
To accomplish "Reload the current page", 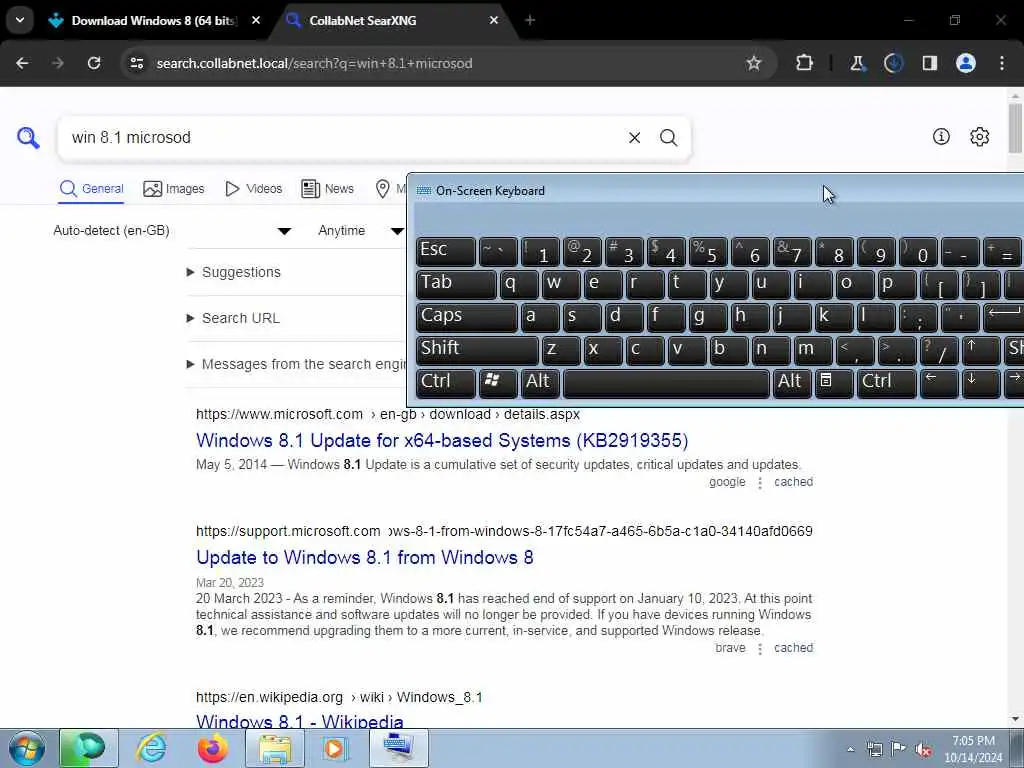I will pos(94,63).
